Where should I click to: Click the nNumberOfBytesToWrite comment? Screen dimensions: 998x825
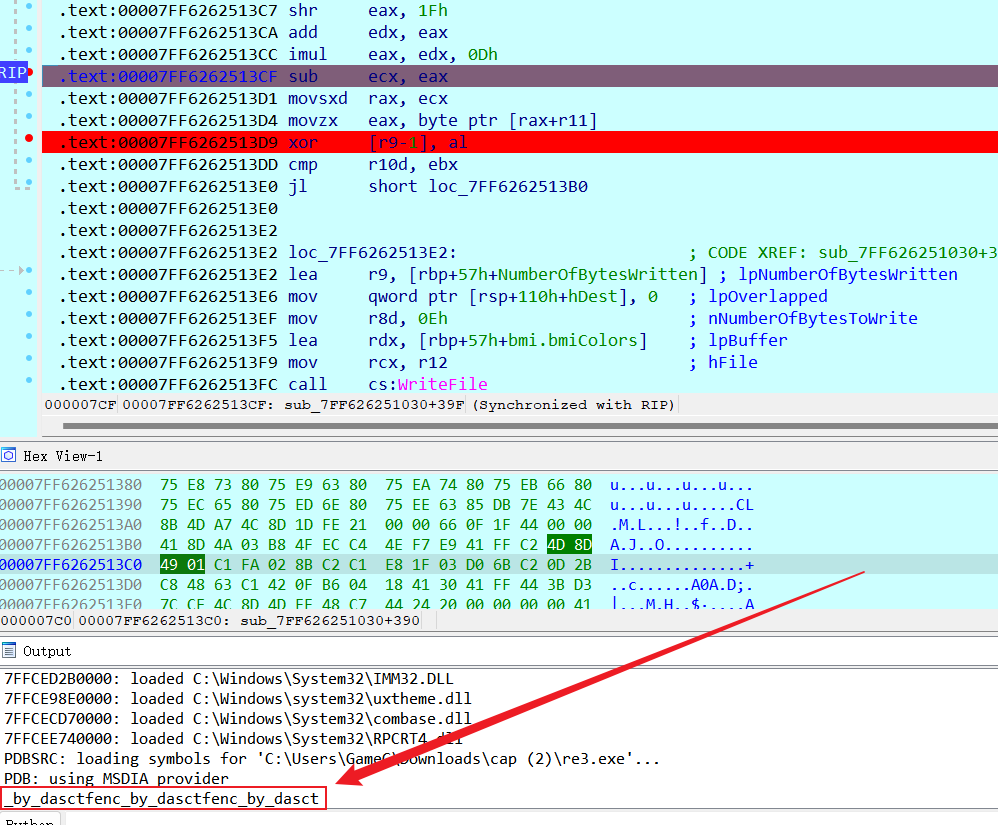pyautogui.click(x=813, y=318)
